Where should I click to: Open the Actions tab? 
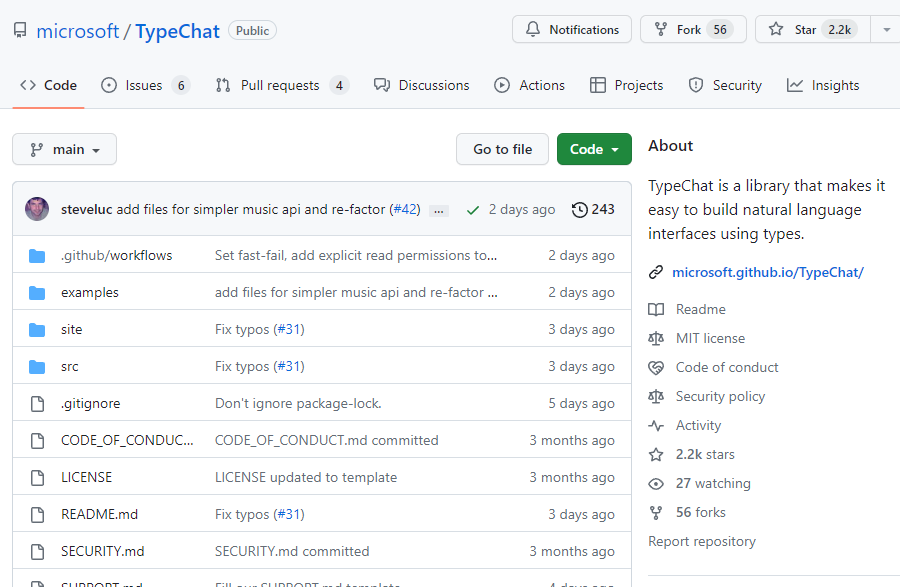tap(529, 85)
